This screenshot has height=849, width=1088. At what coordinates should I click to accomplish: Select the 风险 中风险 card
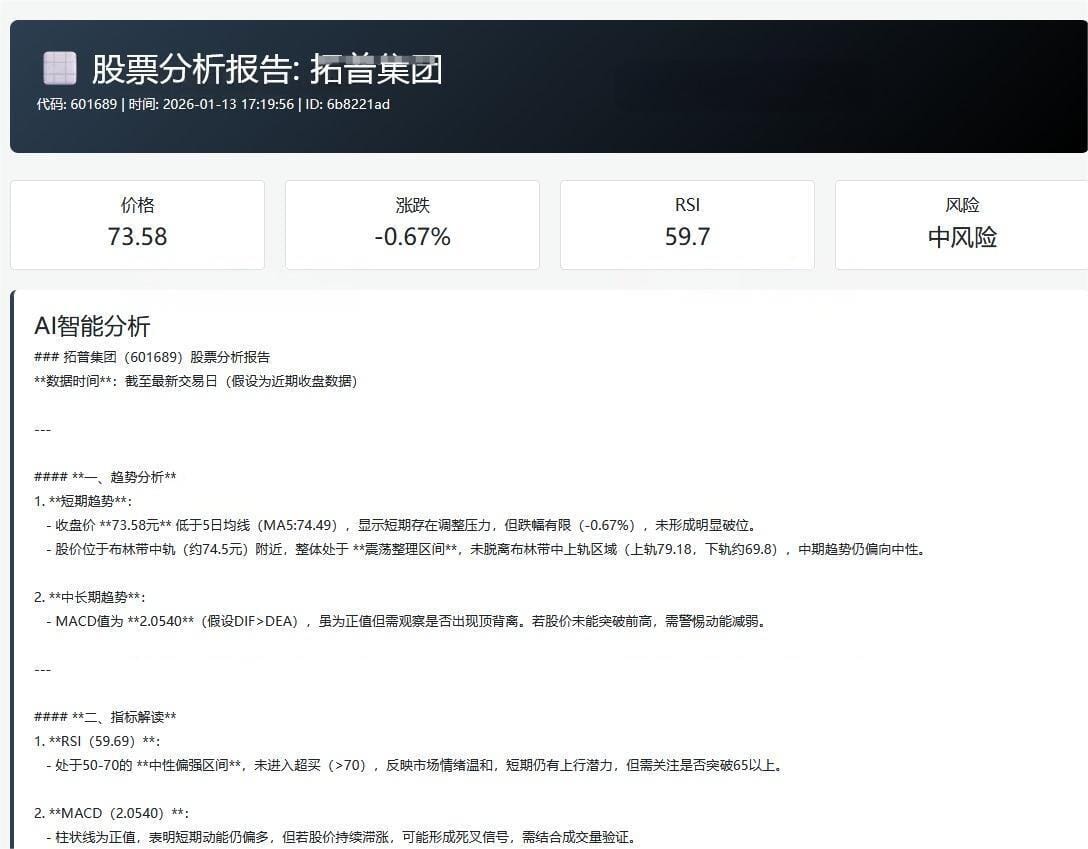pos(961,225)
